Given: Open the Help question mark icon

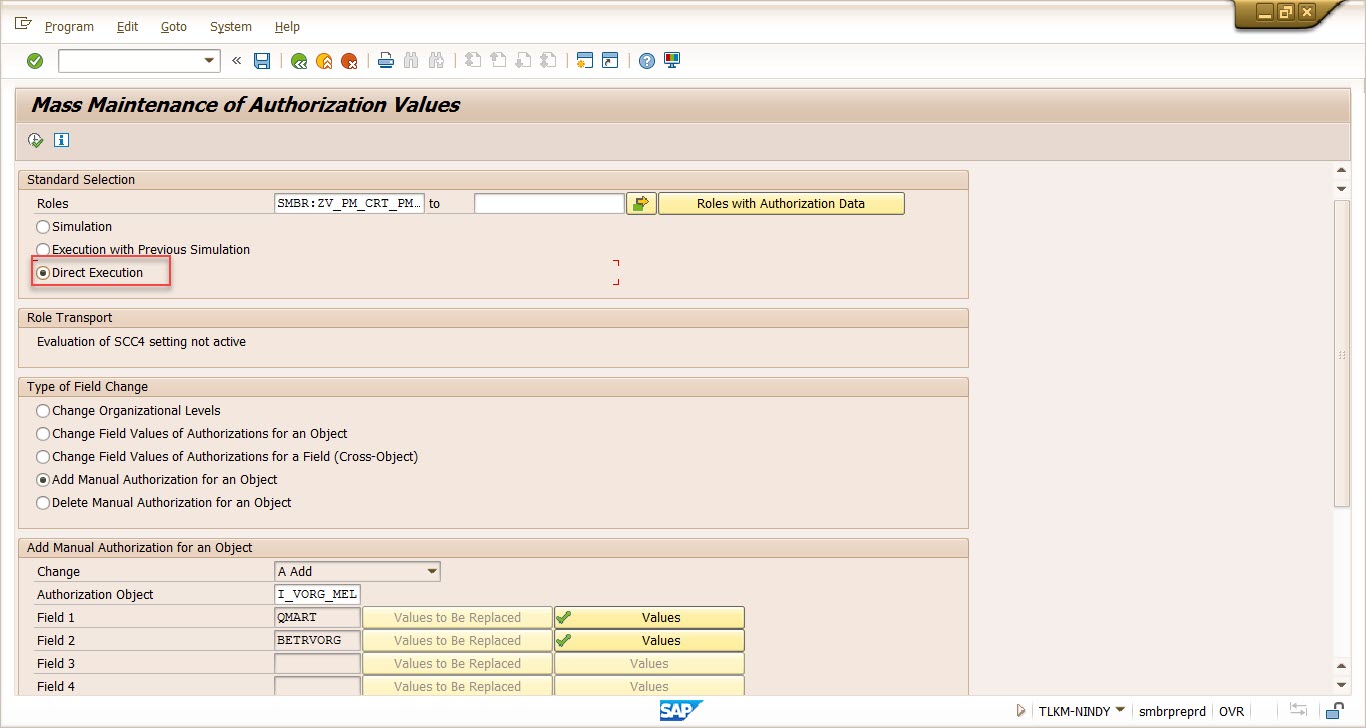Looking at the screenshot, I should point(647,61).
